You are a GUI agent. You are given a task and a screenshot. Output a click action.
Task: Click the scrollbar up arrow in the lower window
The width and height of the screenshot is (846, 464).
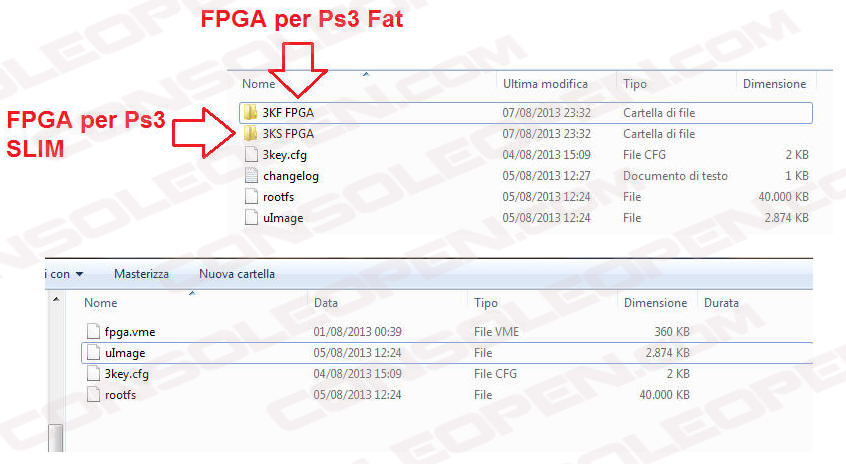point(56,299)
